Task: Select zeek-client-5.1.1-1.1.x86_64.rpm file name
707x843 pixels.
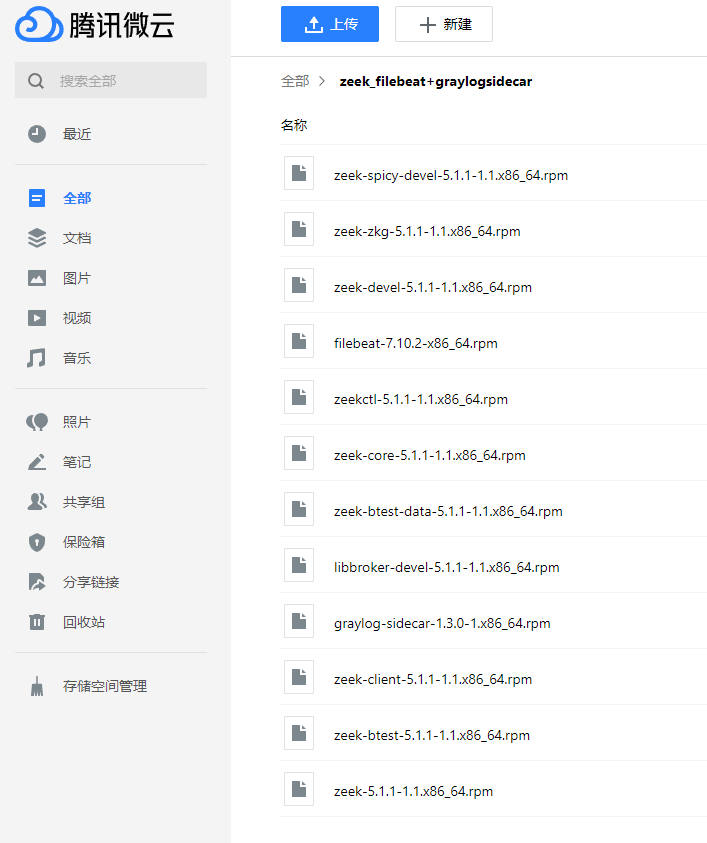Action: tap(433, 679)
